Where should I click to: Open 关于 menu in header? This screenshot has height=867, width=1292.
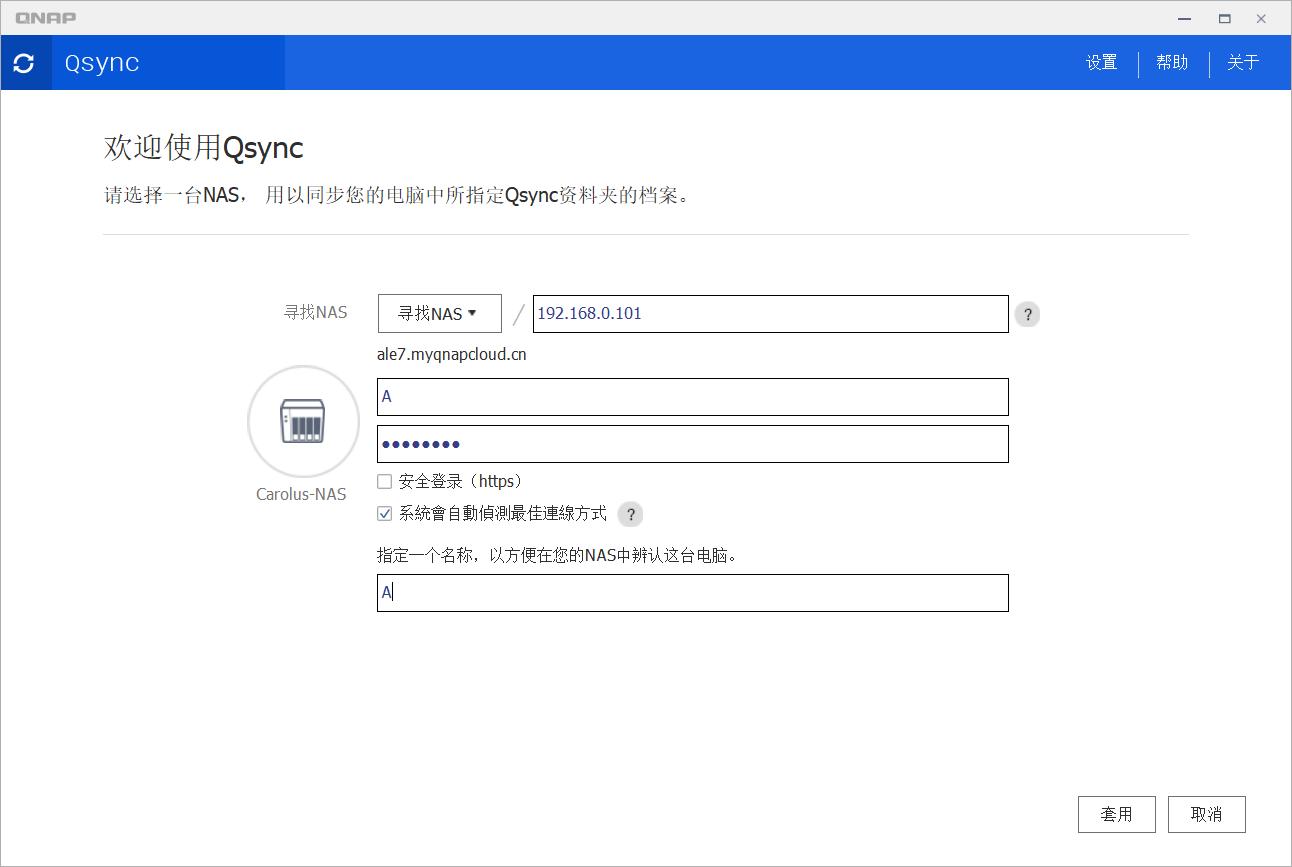pos(1243,62)
